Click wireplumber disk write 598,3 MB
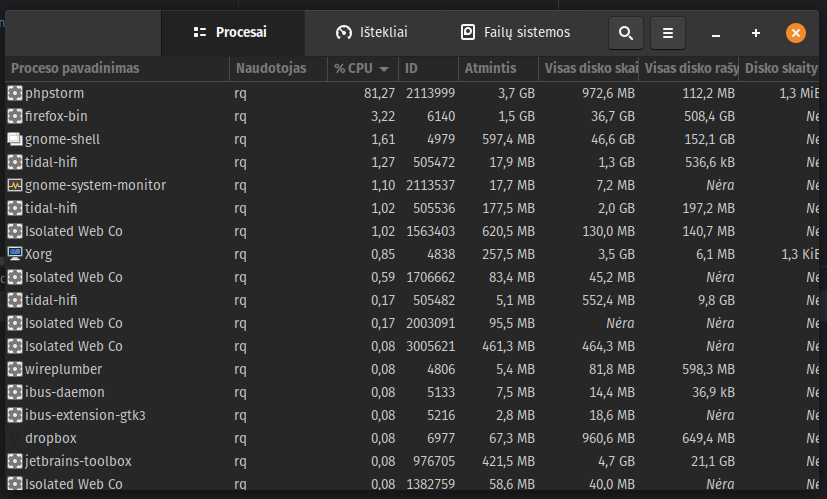The image size is (827, 499). point(708,369)
